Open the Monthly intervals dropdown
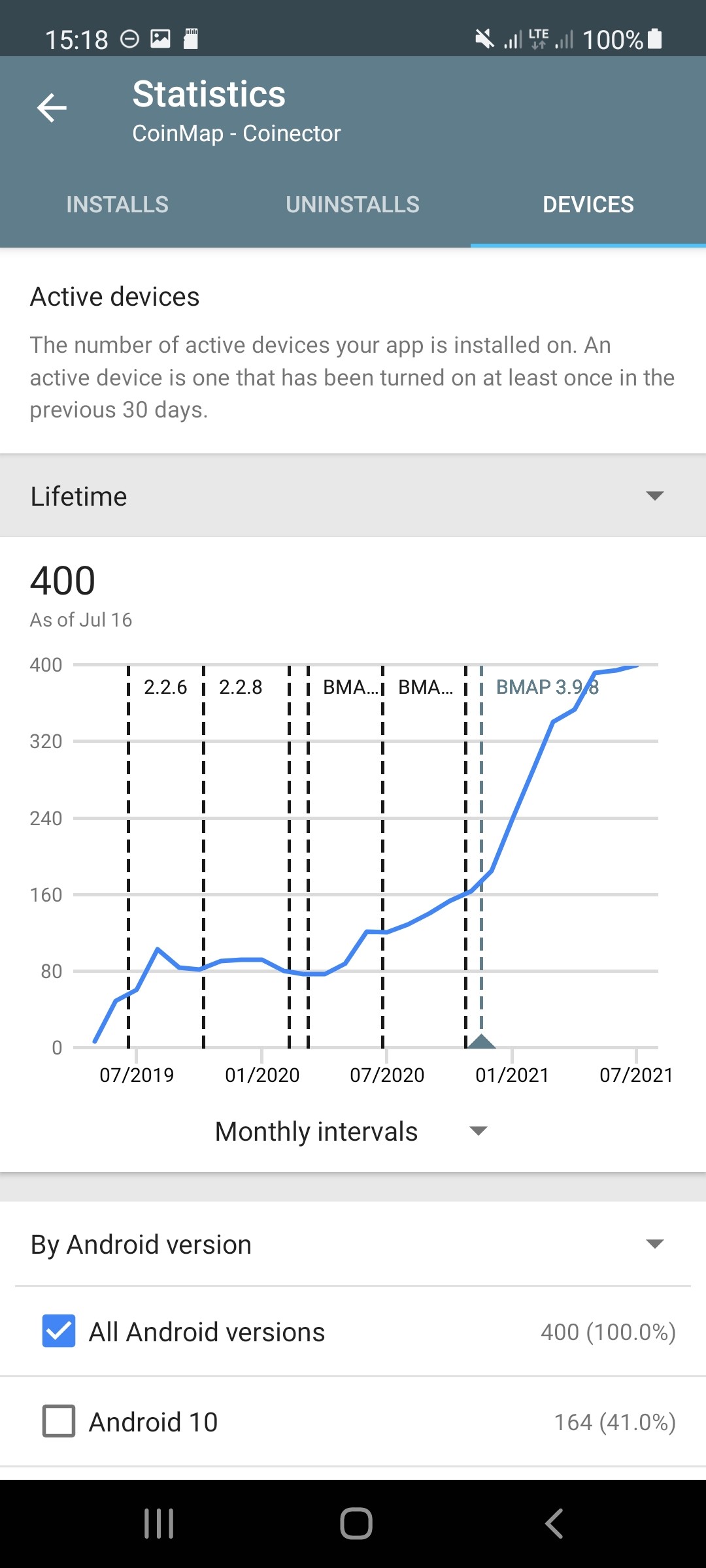Image resolution: width=706 pixels, height=1568 pixels. (x=353, y=1132)
